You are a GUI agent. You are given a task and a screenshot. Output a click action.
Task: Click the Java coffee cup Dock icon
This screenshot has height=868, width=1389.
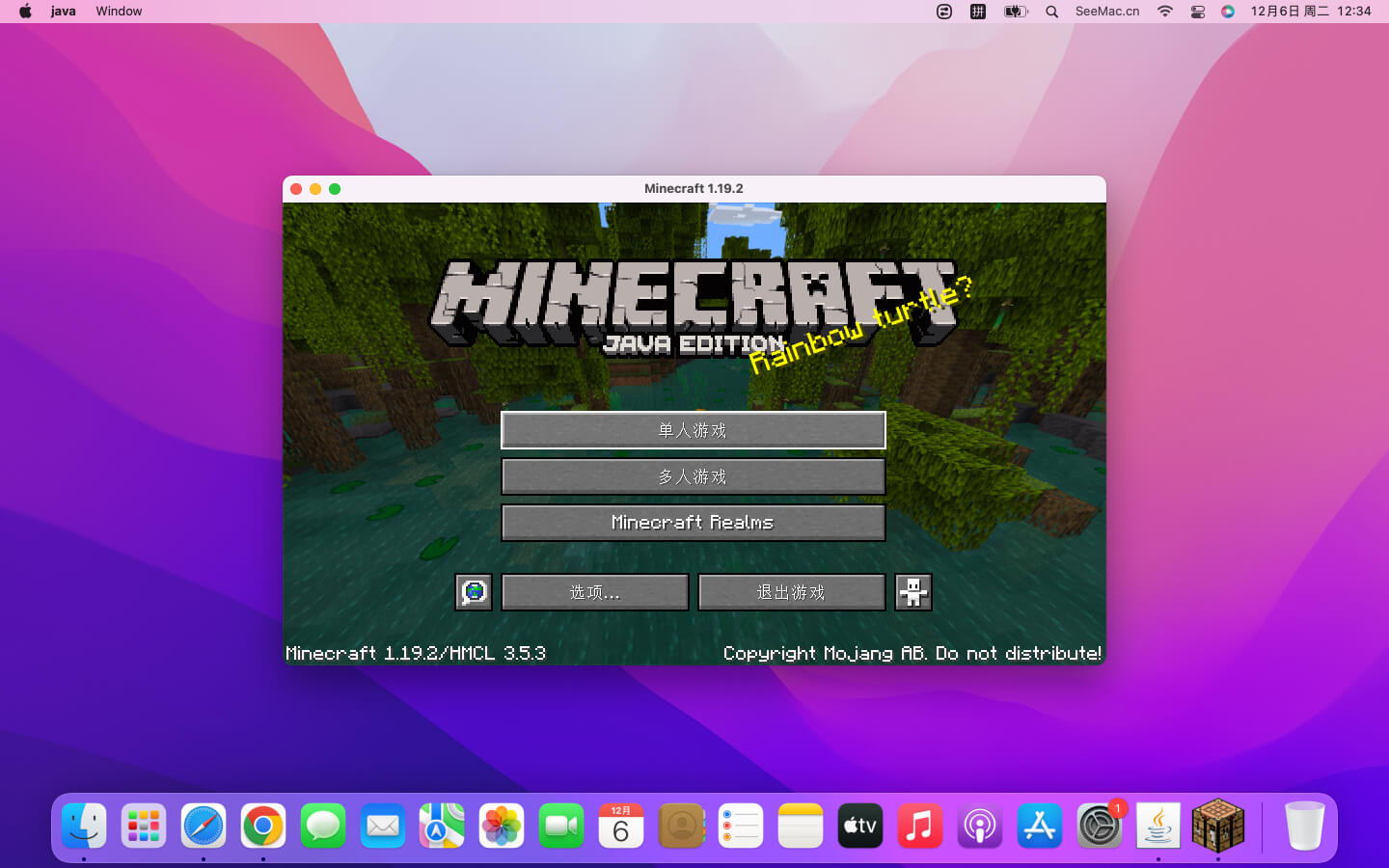pyautogui.click(x=1158, y=827)
